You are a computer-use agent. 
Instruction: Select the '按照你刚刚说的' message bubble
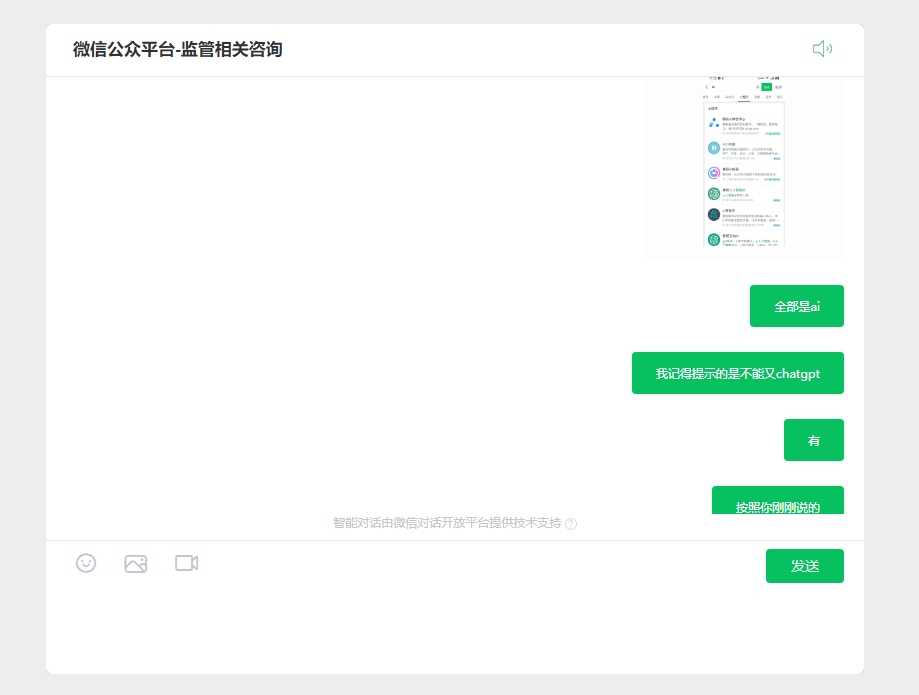778,500
